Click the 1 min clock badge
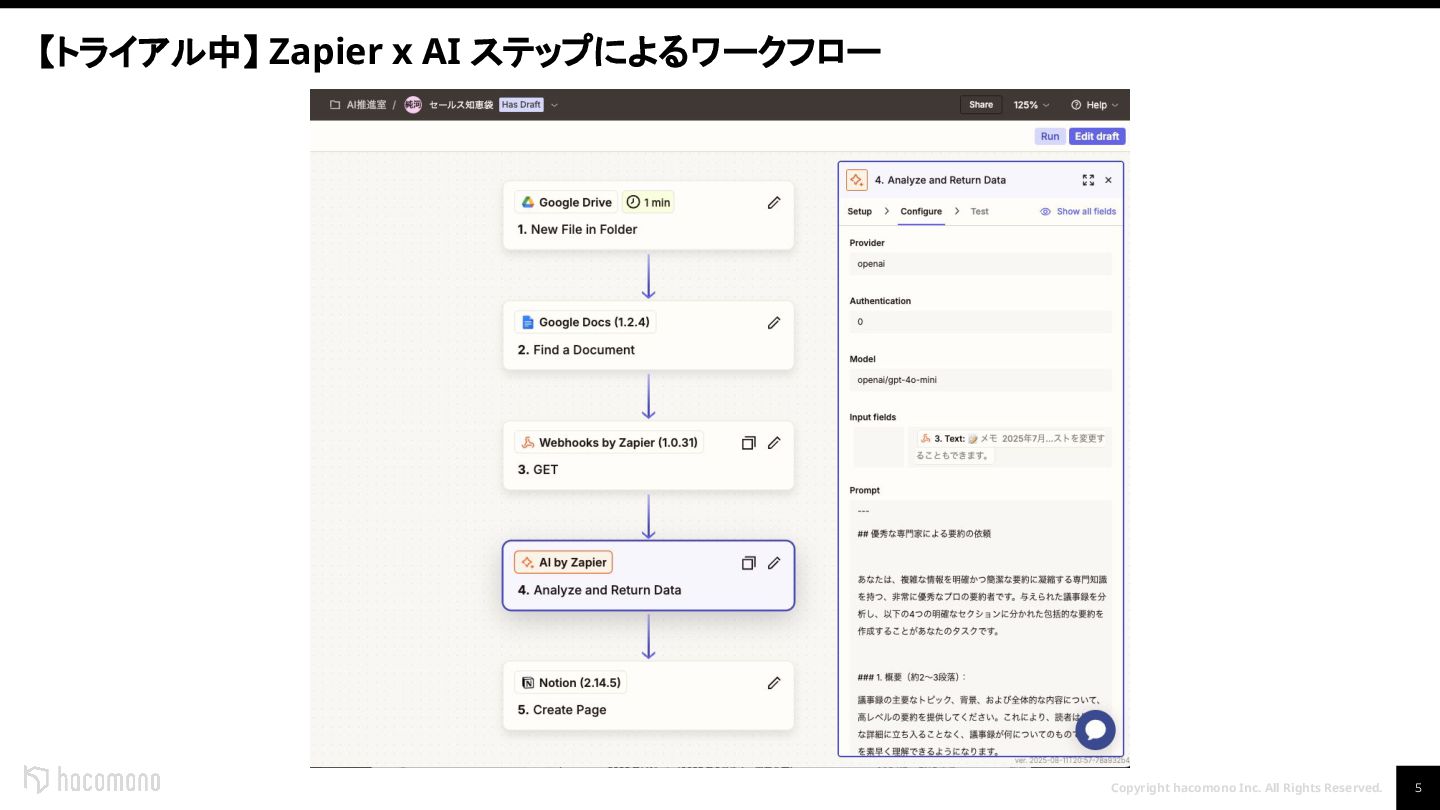 click(x=648, y=202)
